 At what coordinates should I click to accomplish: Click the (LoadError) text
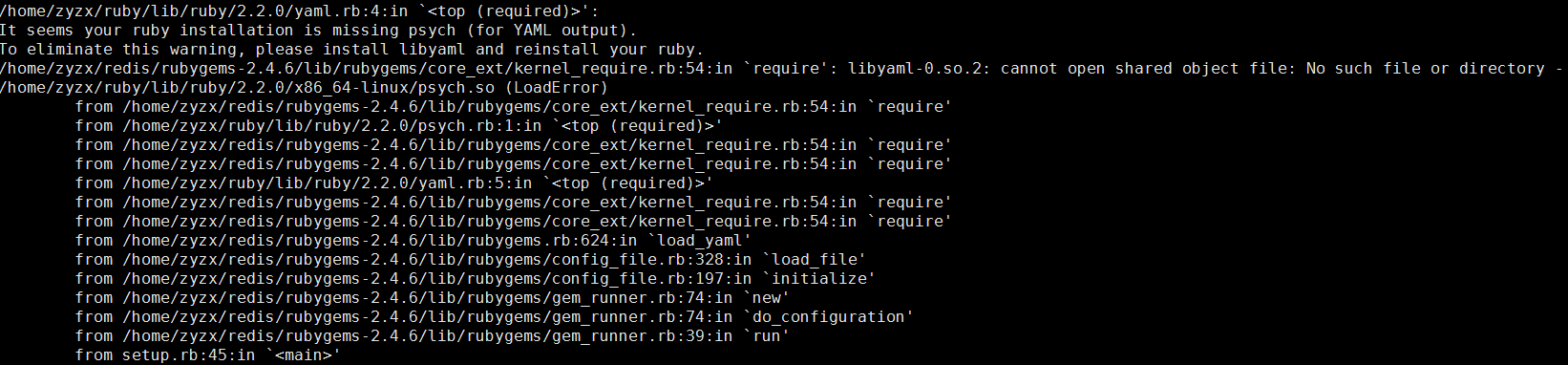557,88
